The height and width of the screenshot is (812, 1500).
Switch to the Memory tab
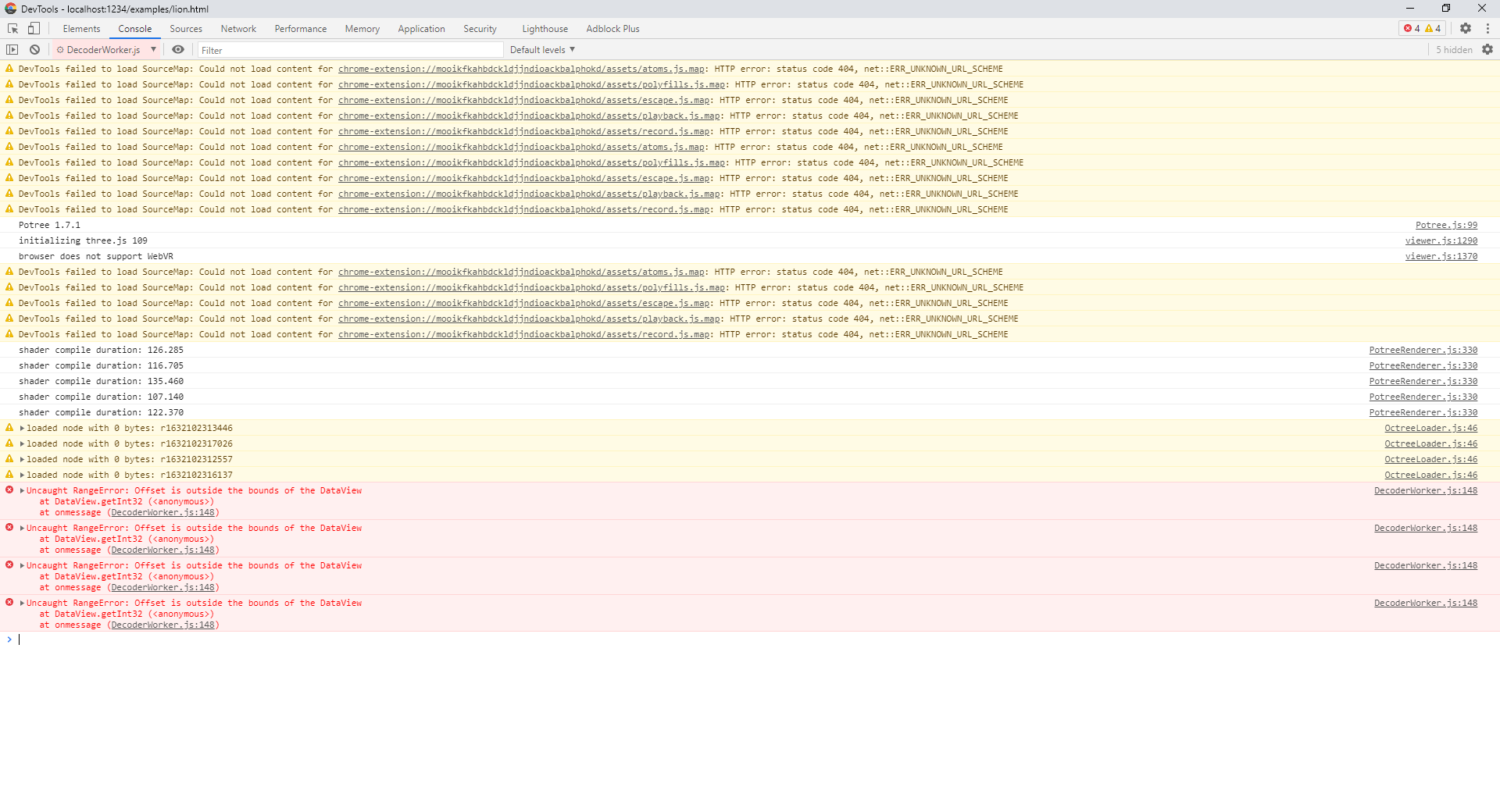pos(362,29)
